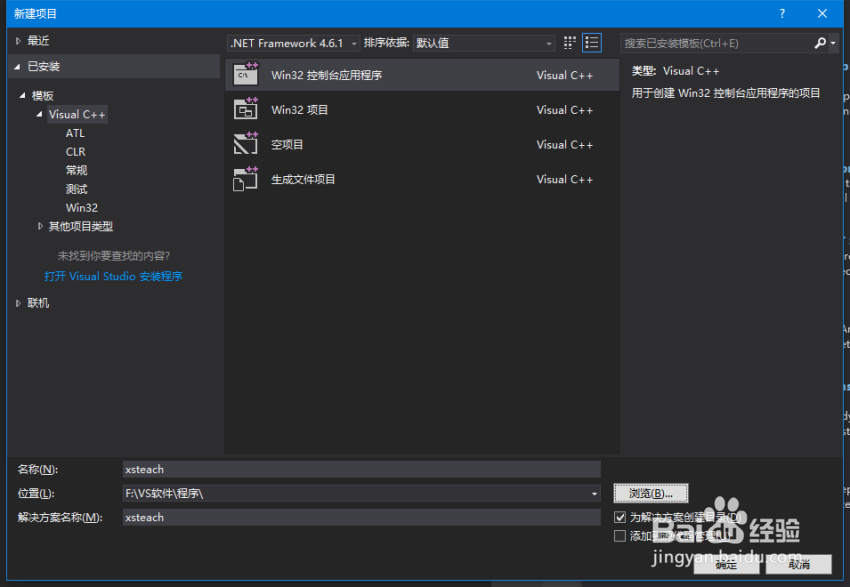Select Win32 控制台应用程序 template name
This screenshot has height=587, width=850.
coord(326,75)
